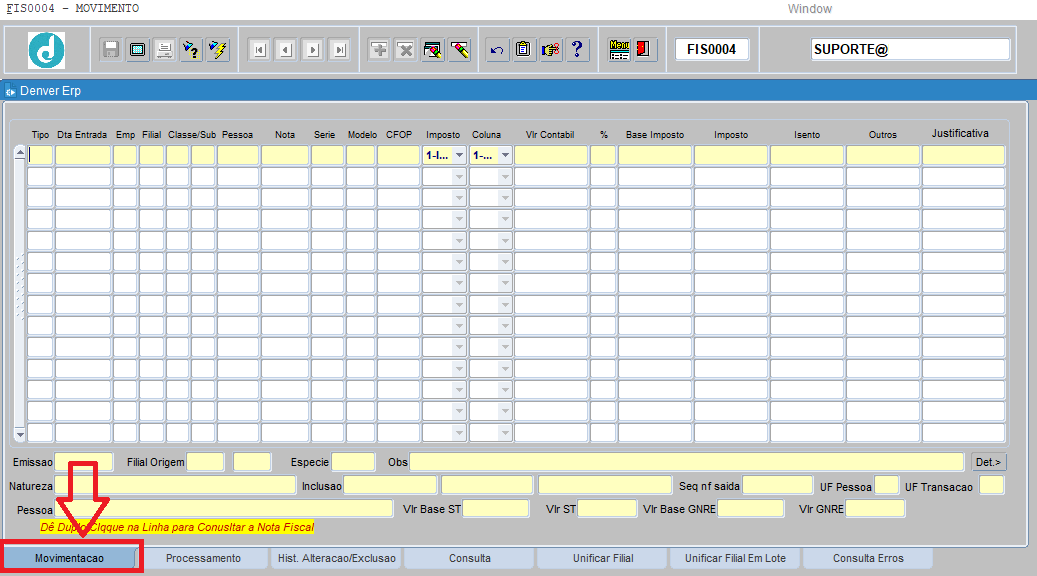Click the Vlr Base ST field
Viewport: 1037px width, 576px height.
[496, 509]
